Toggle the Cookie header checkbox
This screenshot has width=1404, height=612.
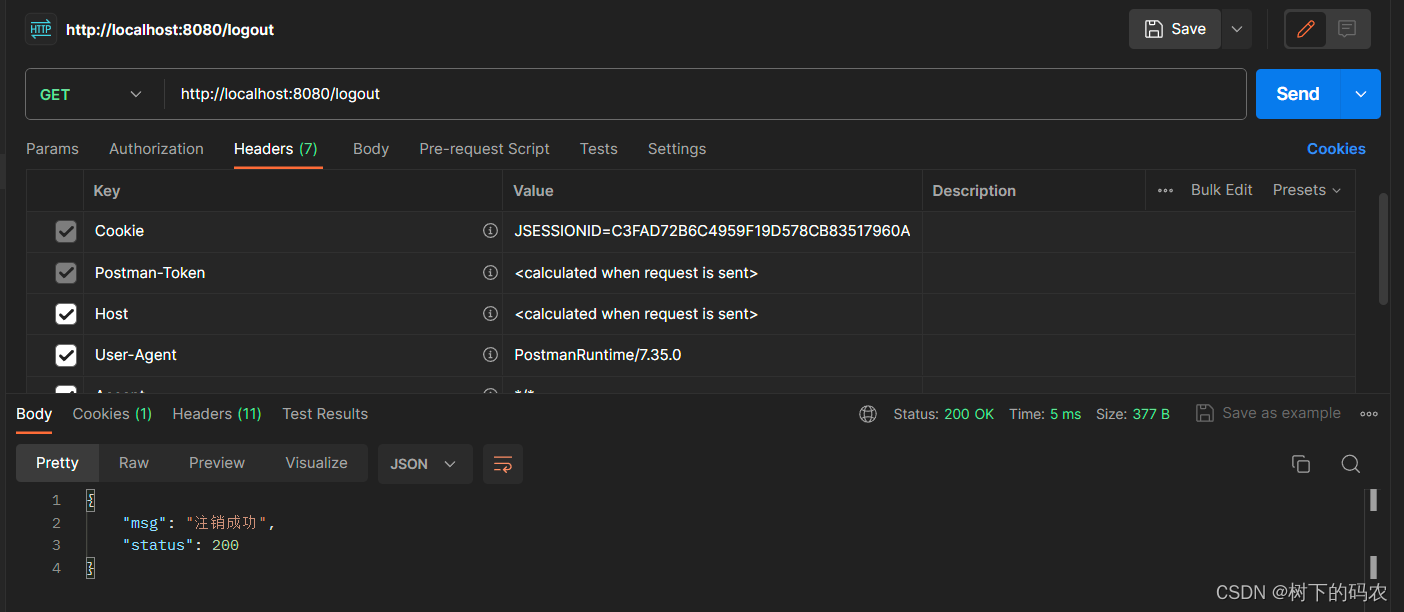66,232
